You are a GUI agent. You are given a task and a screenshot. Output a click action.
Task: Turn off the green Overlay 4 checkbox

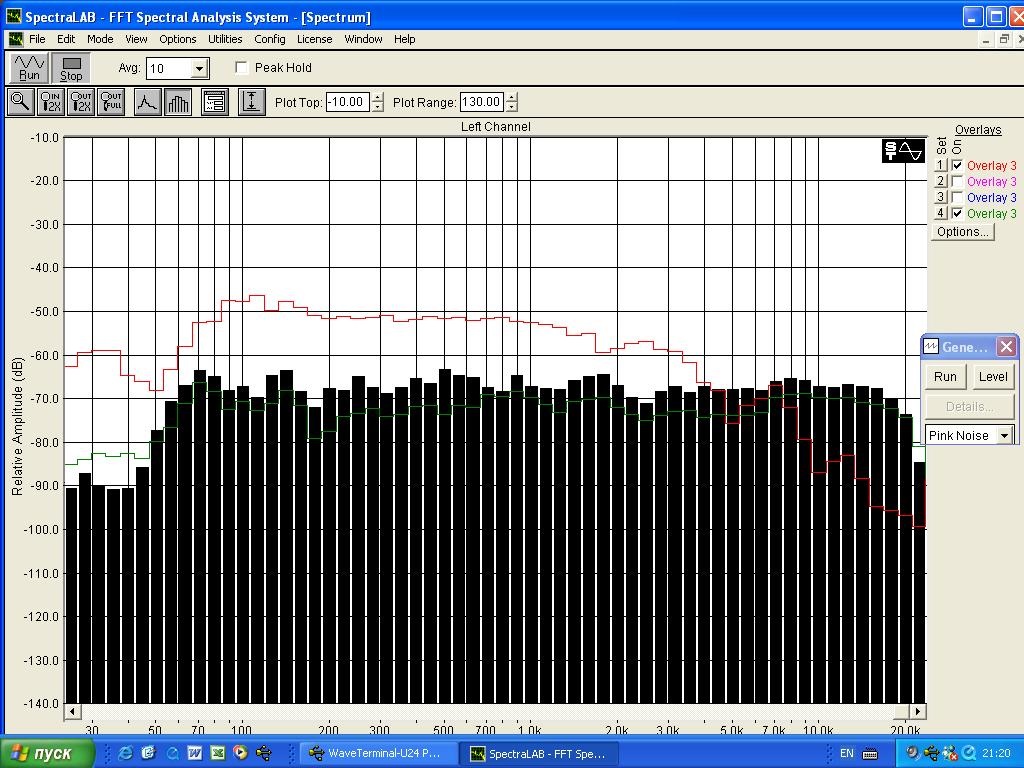tap(957, 214)
